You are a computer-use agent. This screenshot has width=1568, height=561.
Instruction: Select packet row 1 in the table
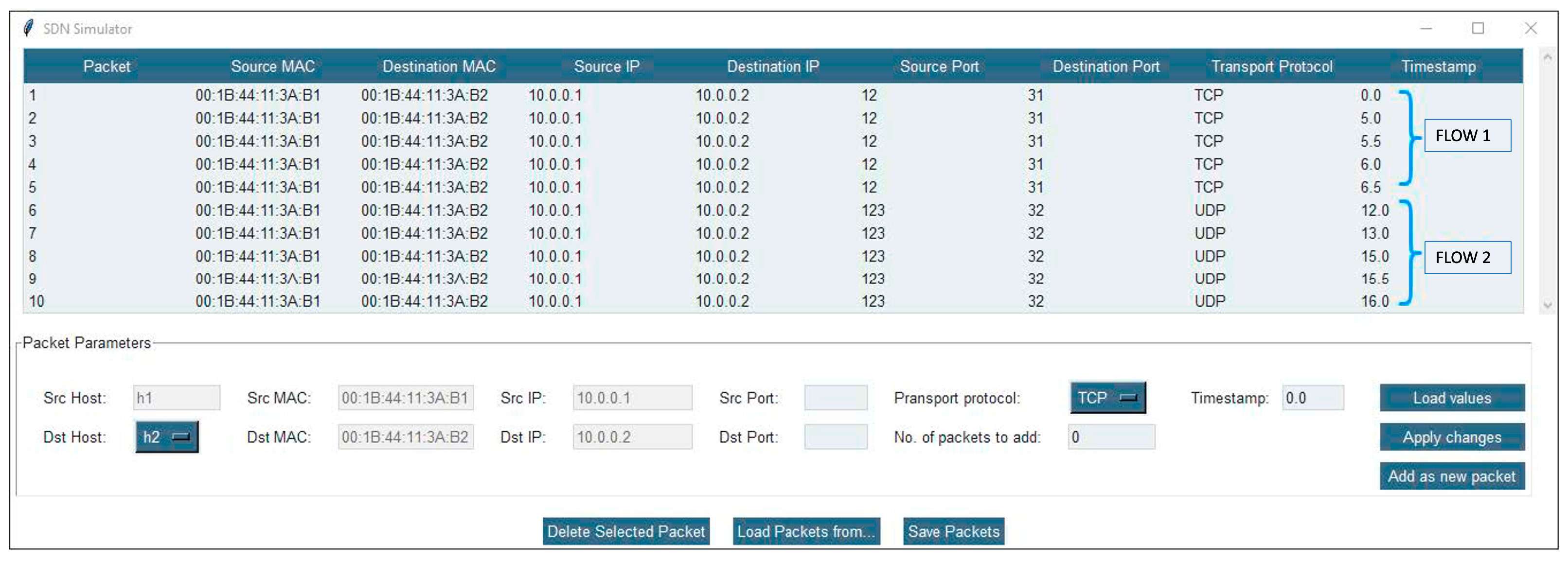tap(426, 96)
